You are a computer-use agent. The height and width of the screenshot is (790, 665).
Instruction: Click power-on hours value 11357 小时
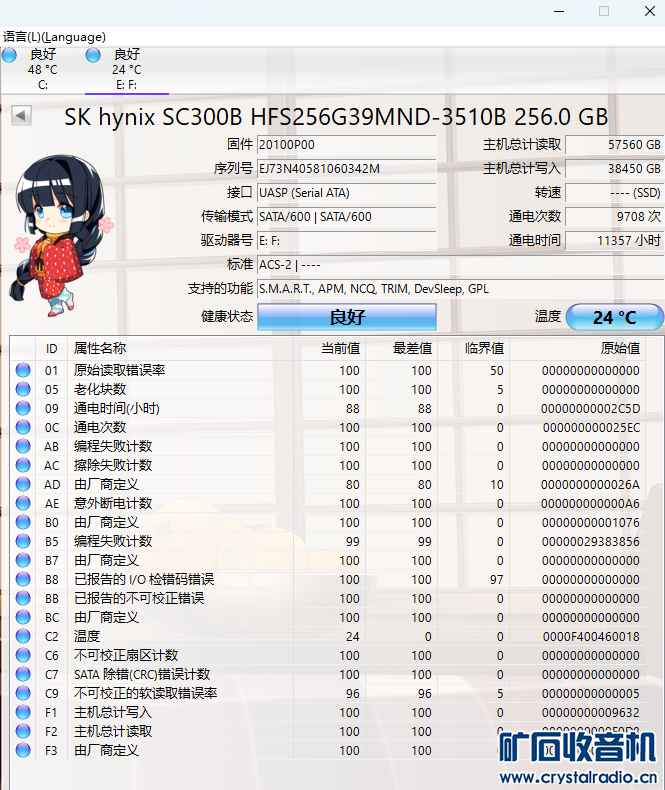coord(614,241)
